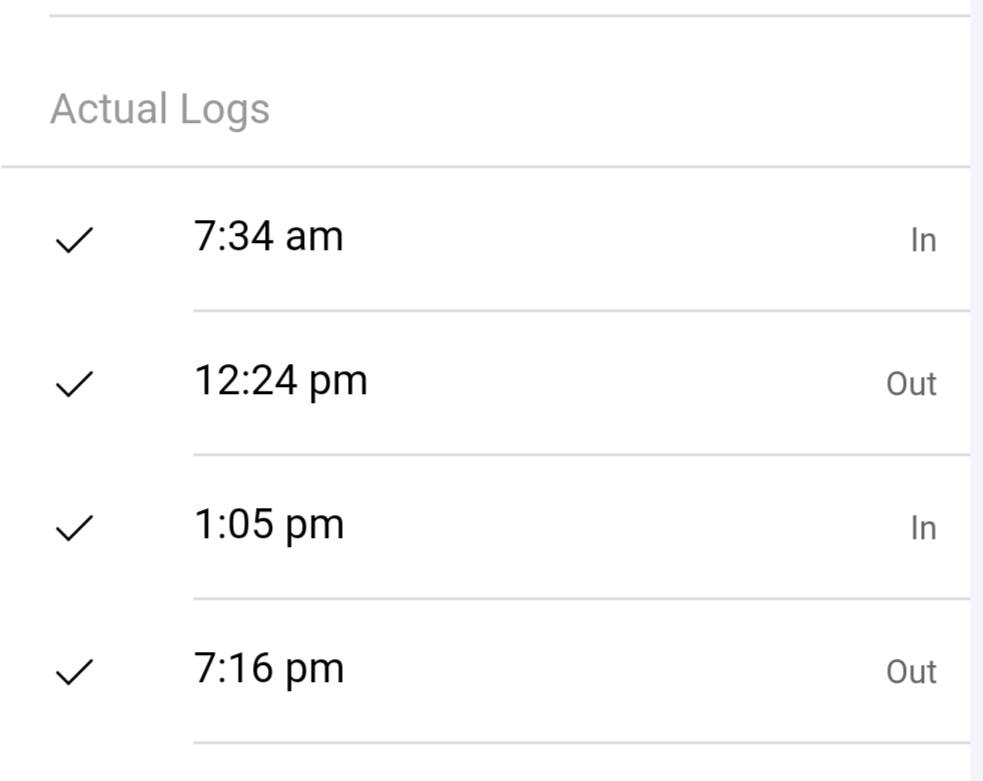Click the checkmark icon beside 7:34 am
The image size is (983, 781).
pos(74,240)
